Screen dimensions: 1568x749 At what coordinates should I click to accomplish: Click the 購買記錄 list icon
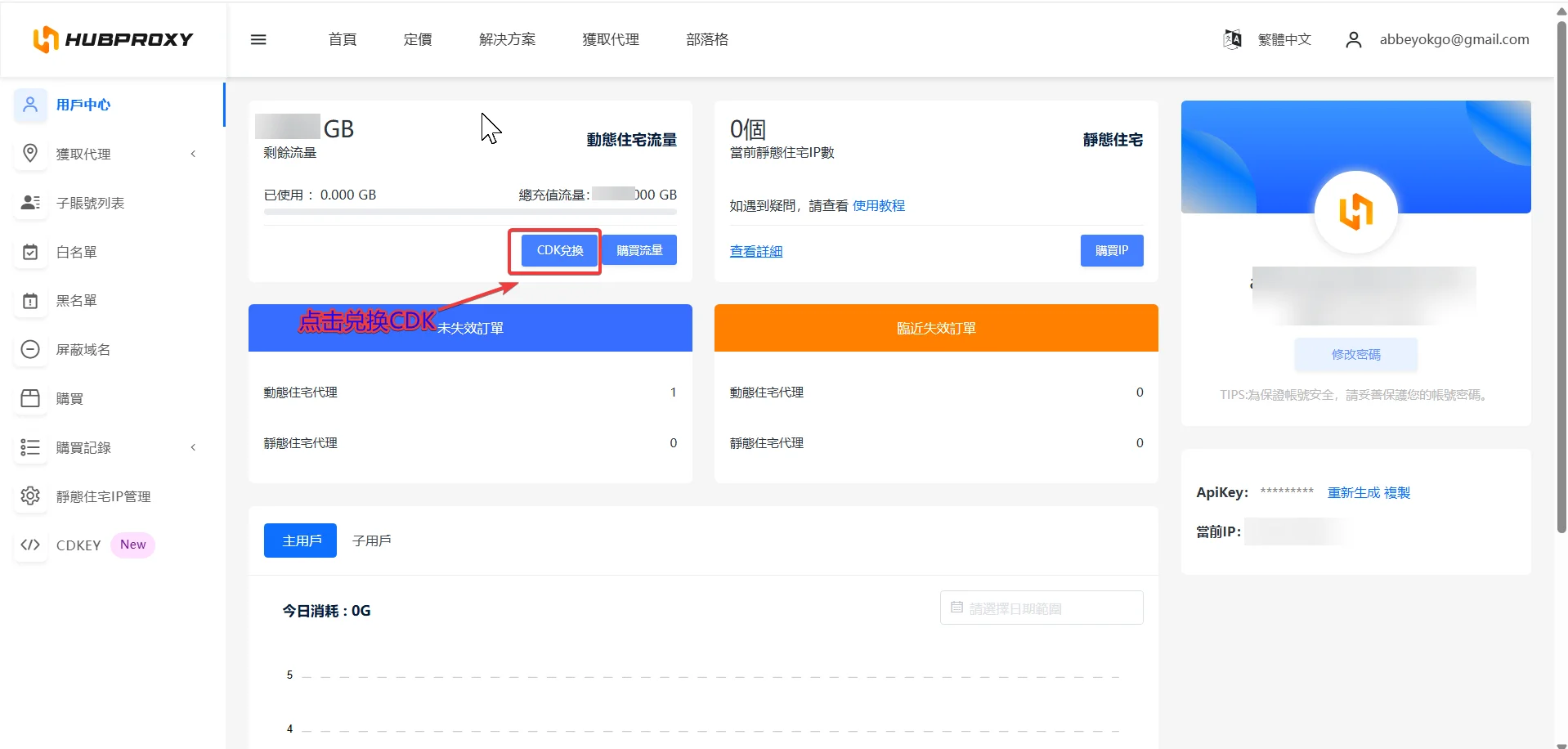[x=30, y=447]
